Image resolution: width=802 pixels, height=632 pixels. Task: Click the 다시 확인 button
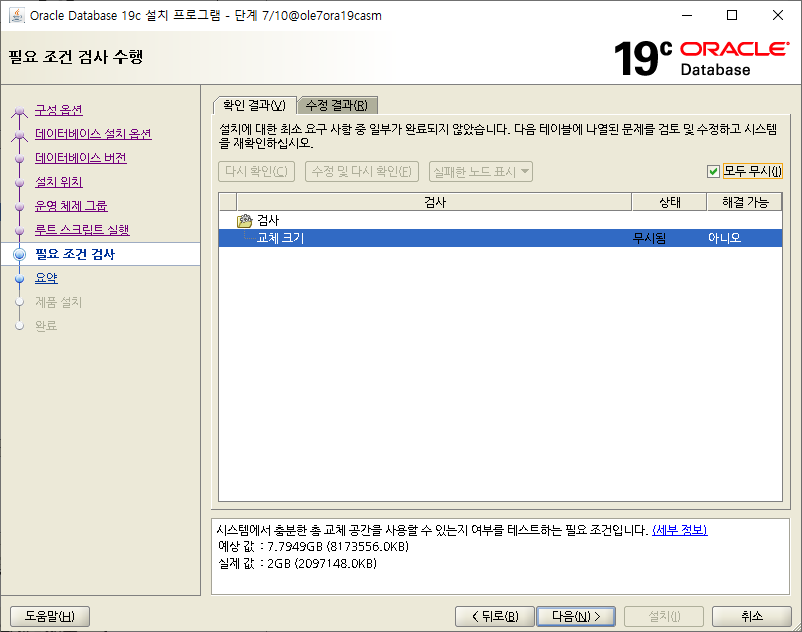(256, 171)
